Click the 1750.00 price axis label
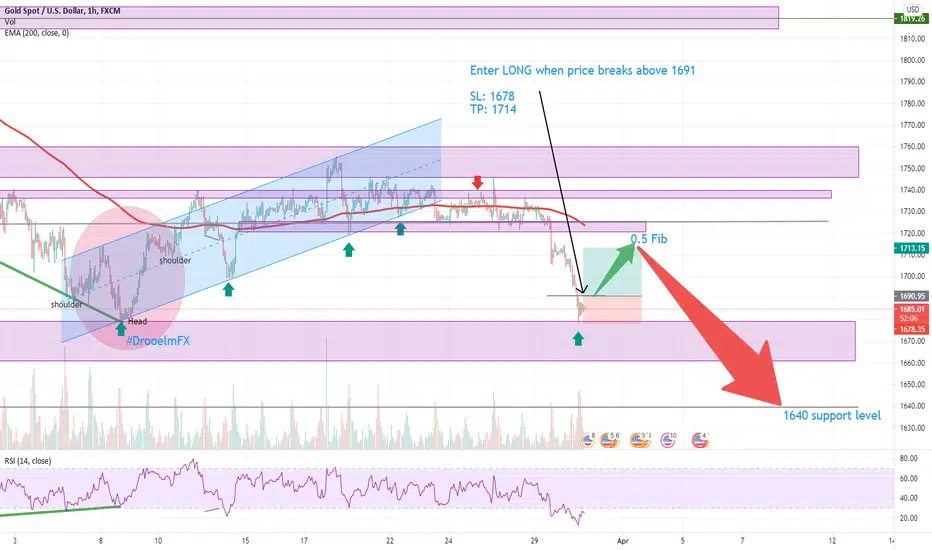Screen dimensions: 932x550 (912, 168)
